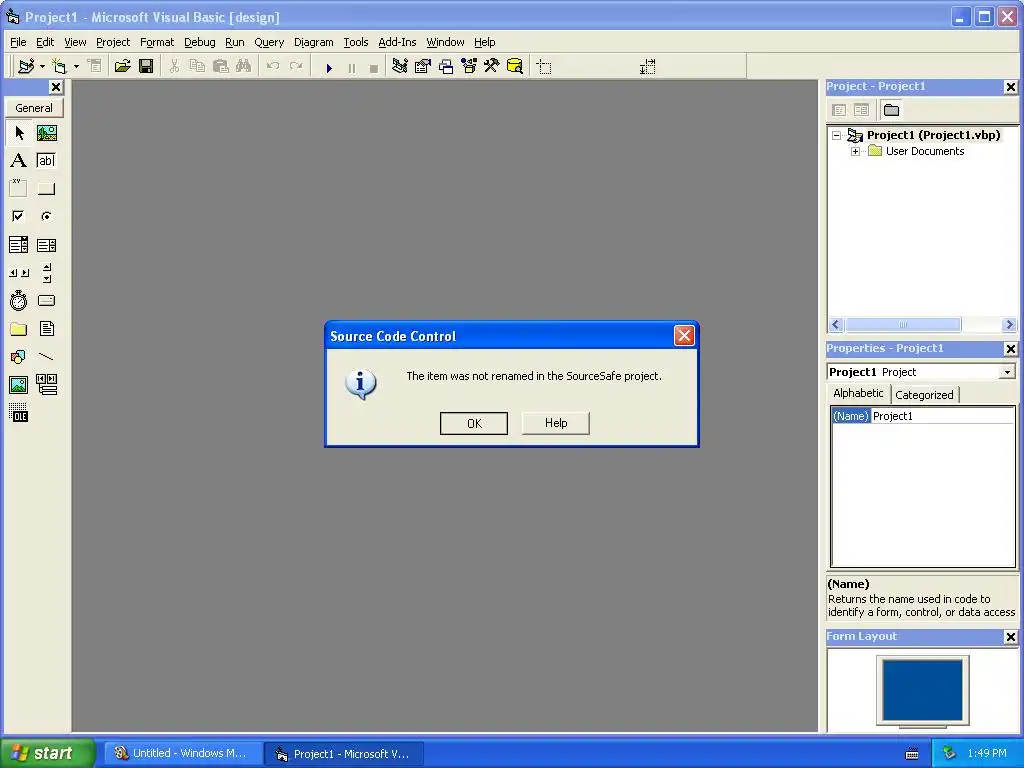Click the General tab in the toolbox

click(x=34, y=108)
